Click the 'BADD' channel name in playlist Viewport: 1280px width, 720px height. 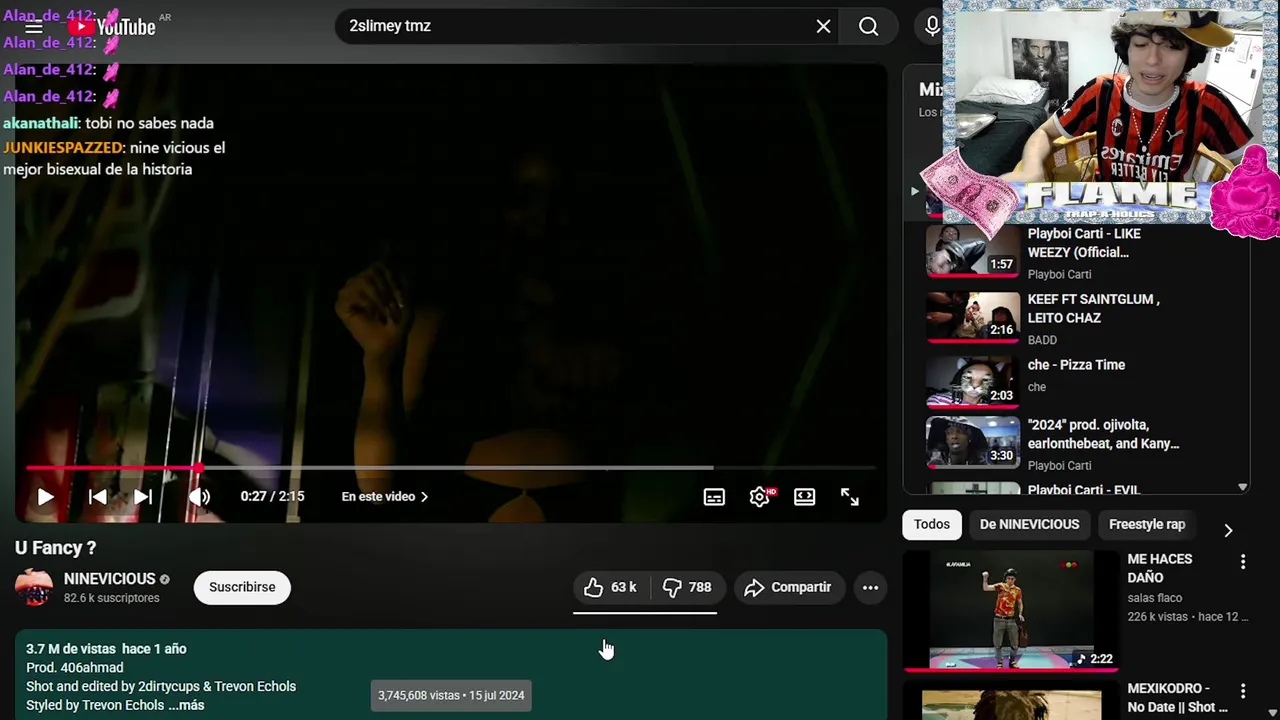[1042, 340]
